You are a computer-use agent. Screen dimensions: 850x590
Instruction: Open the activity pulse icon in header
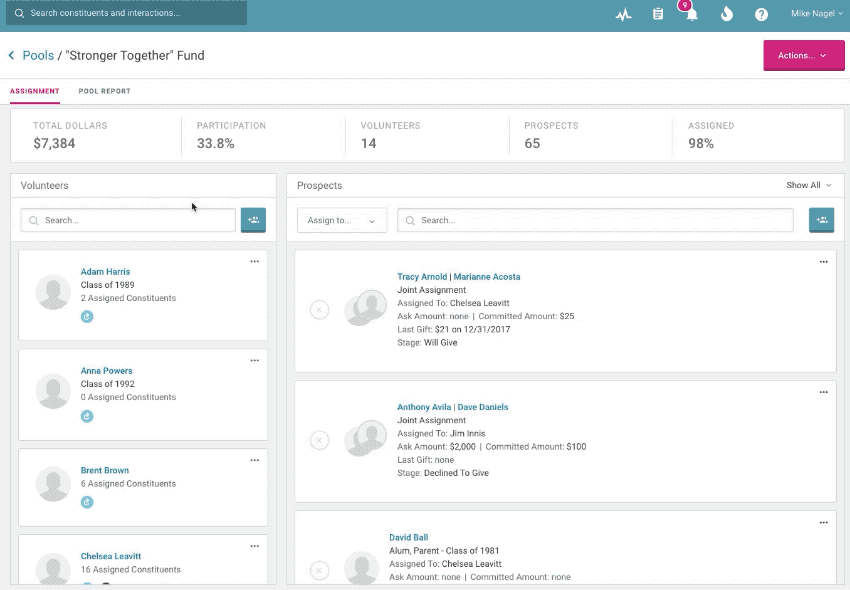point(623,14)
